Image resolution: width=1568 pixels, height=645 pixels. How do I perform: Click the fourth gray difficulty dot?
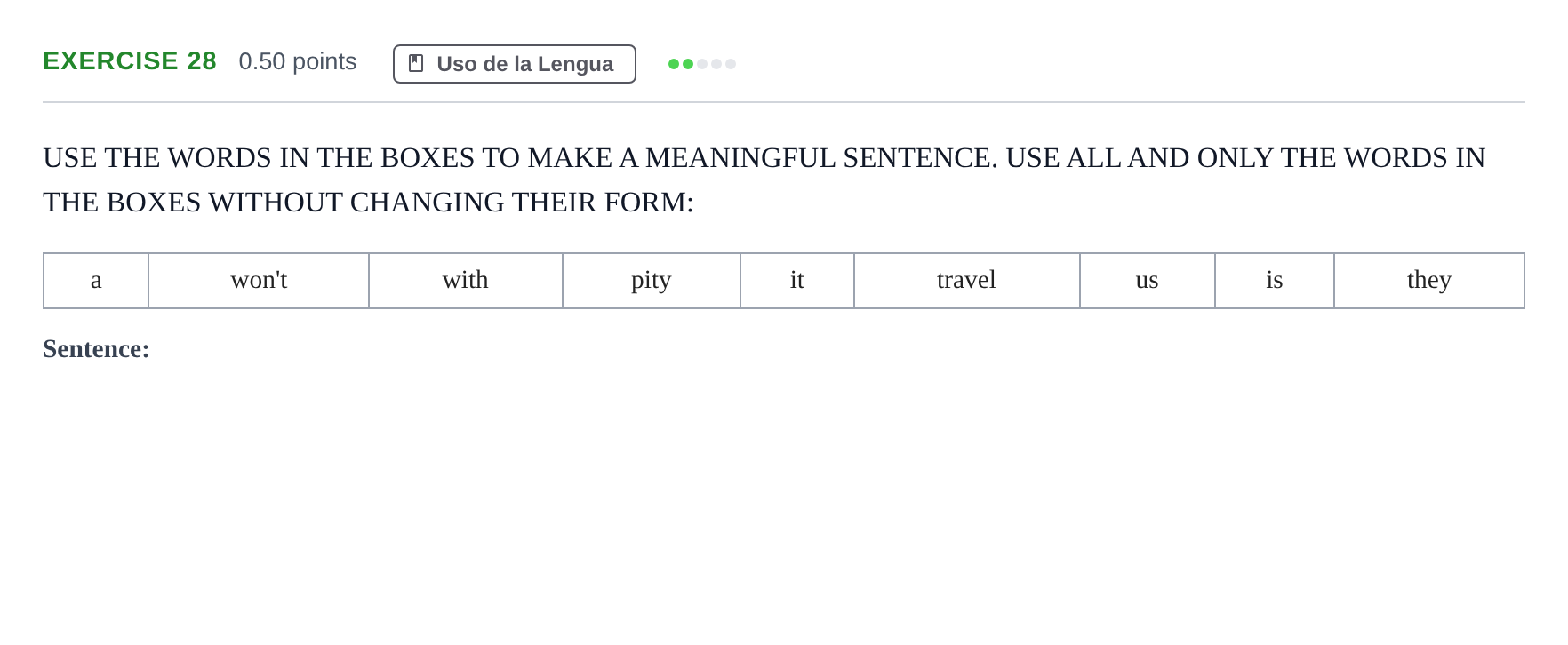pos(716,64)
